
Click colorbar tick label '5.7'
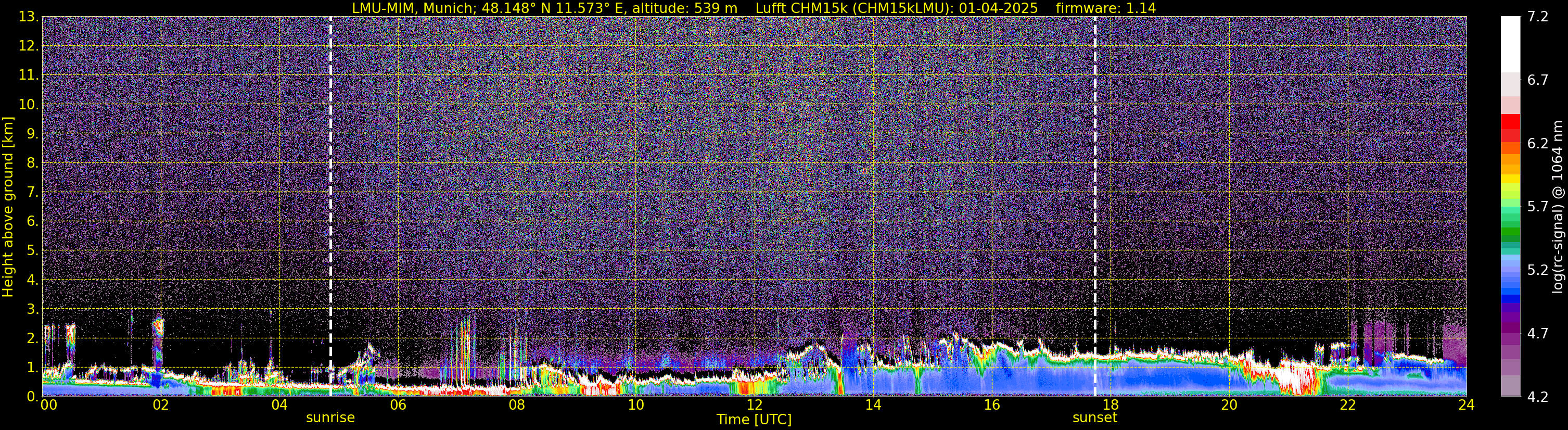(x=1538, y=207)
